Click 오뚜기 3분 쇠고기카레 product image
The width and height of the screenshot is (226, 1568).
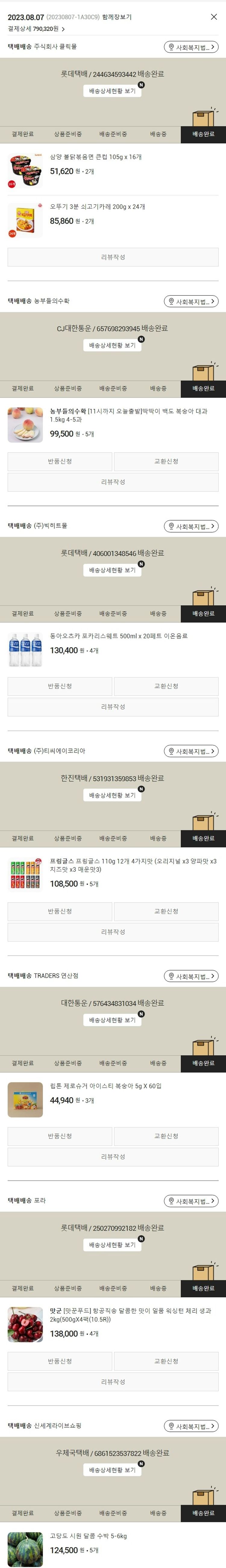(x=25, y=220)
